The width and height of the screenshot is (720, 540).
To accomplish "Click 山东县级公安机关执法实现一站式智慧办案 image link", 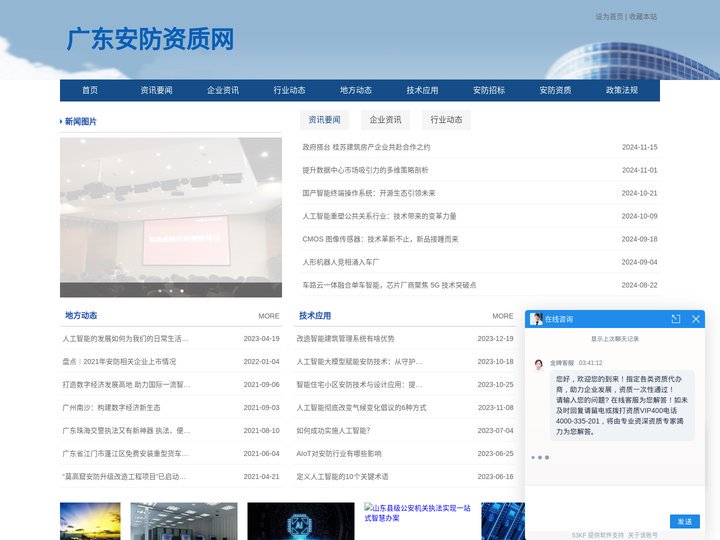I will point(417,513).
